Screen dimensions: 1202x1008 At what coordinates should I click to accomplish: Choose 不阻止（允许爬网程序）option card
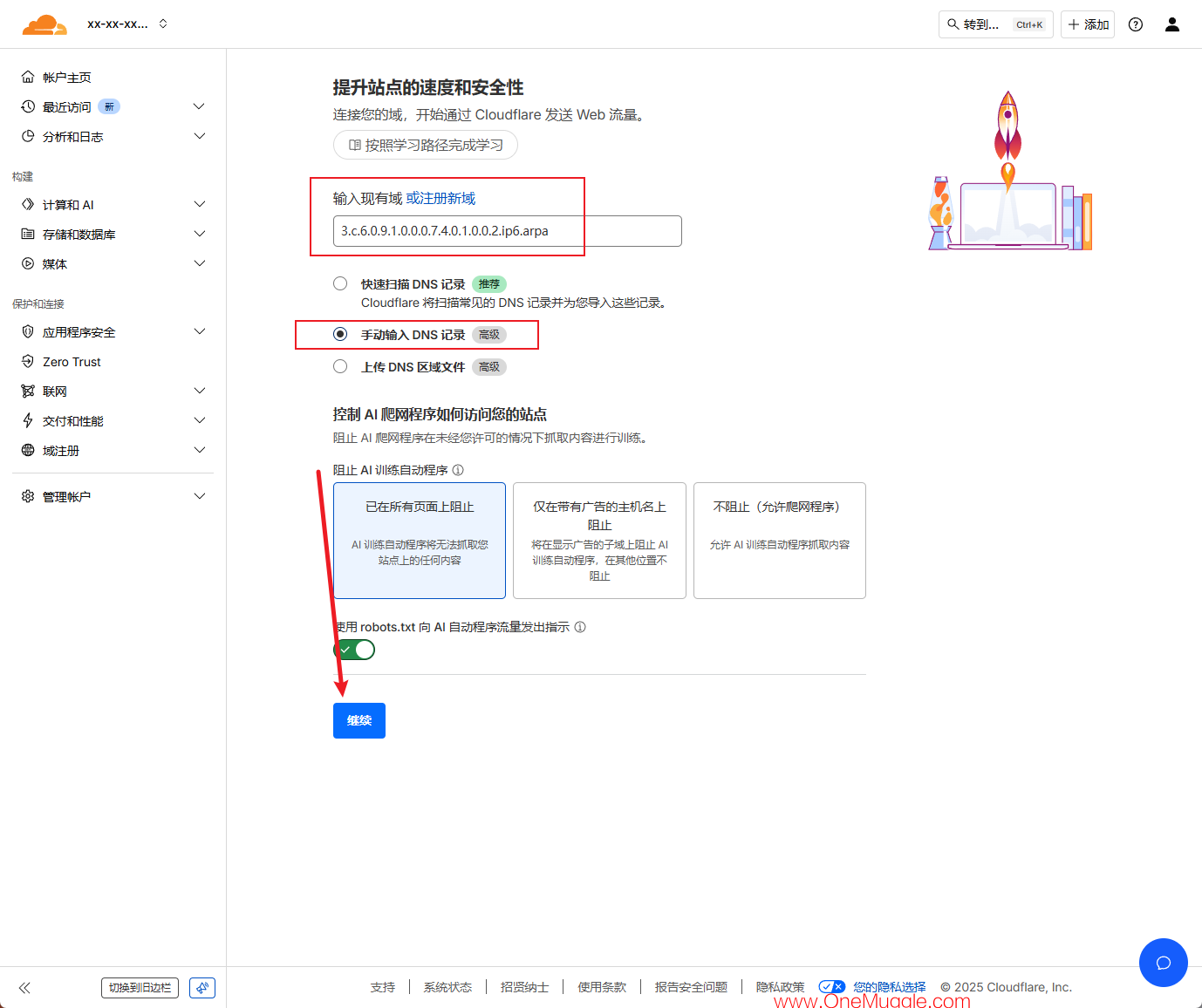tap(780, 541)
